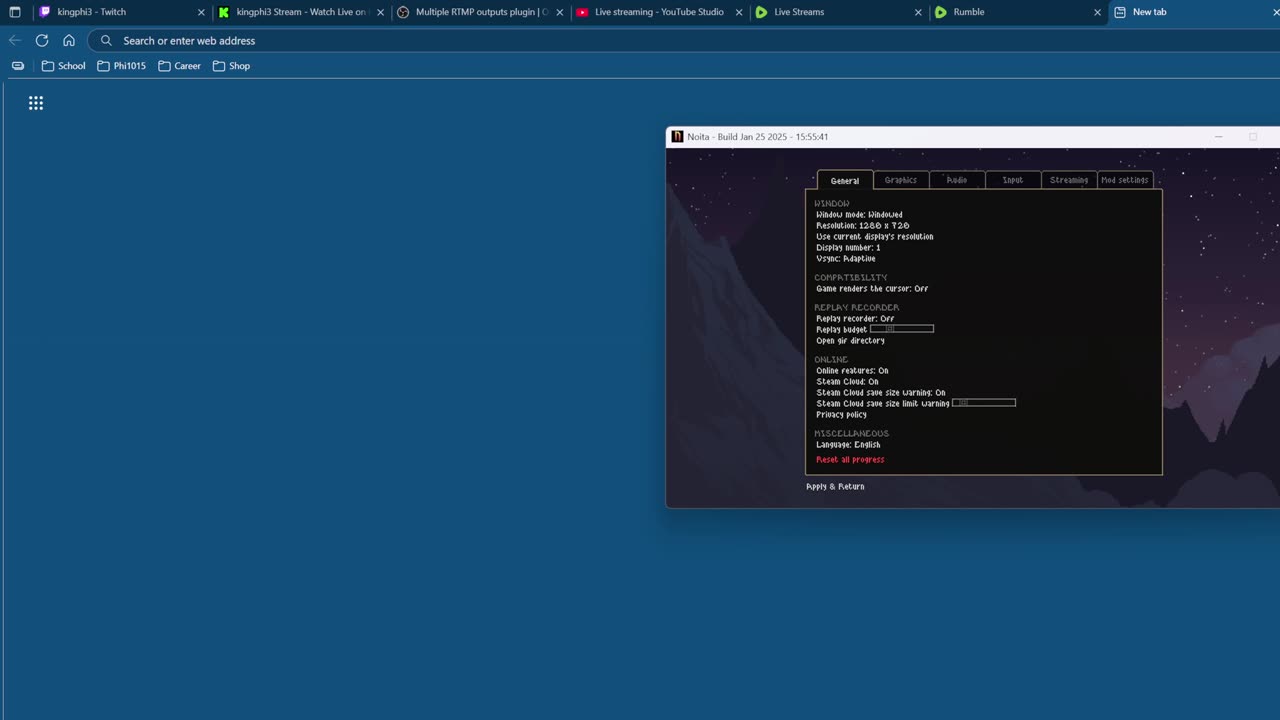Close the Live Streams tab
Image resolution: width=1280 pixels, height=720 pixels.
tap(918, 12)
